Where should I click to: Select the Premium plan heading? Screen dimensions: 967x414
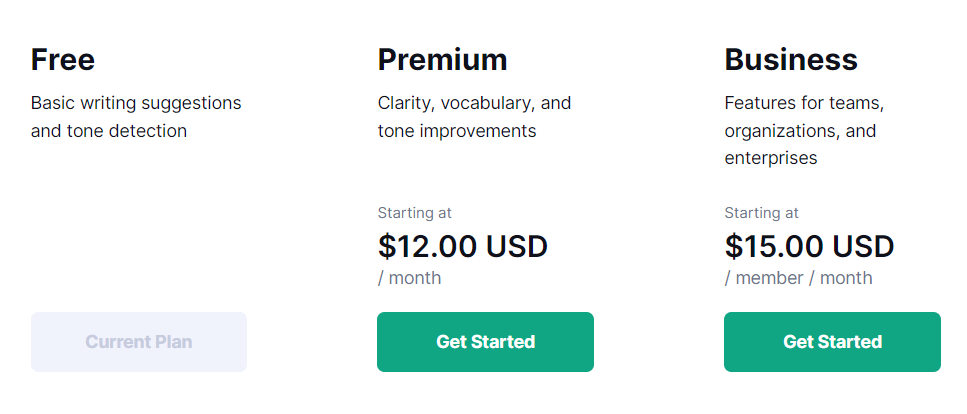coord(442,60)
